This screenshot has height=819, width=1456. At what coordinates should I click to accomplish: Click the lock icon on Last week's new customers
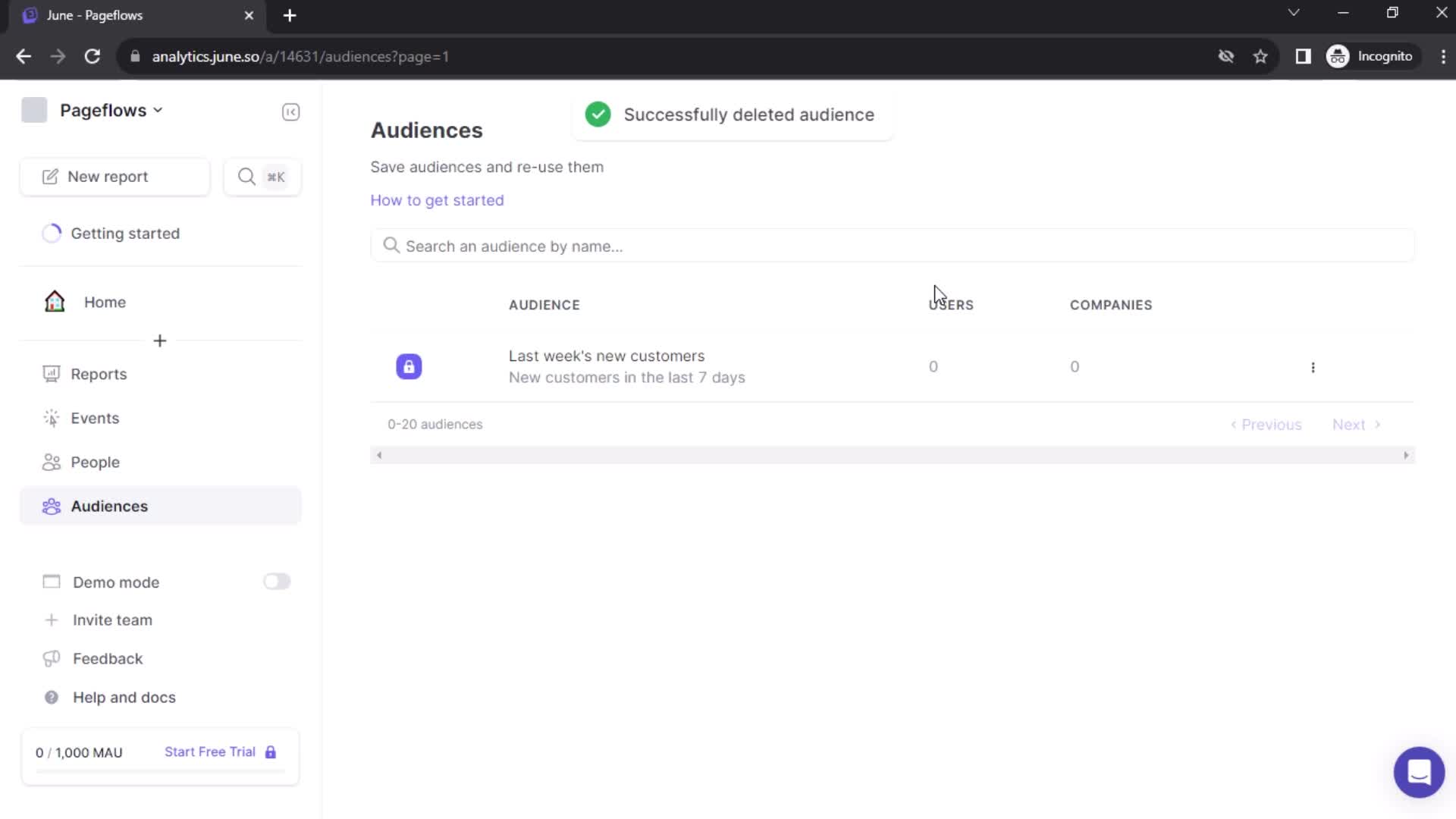(x=409, y=366)
